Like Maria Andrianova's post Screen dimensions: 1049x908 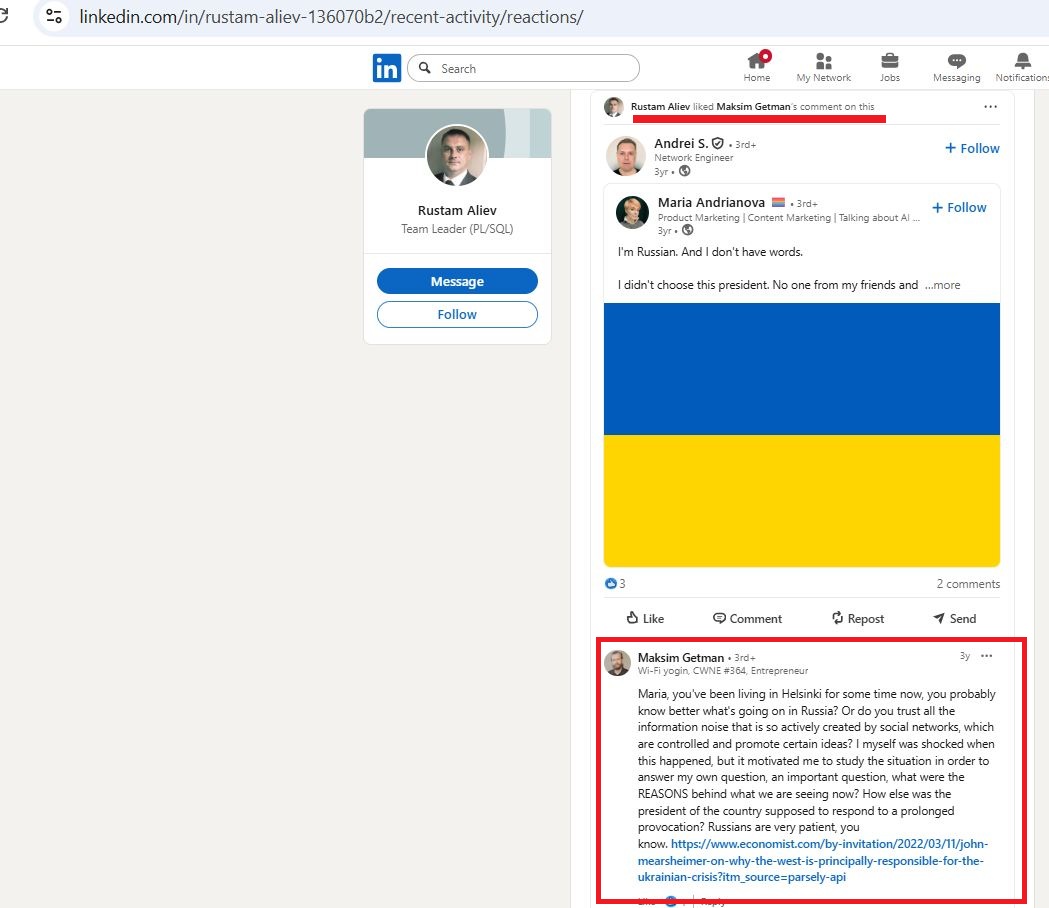(x=645, y=618)
